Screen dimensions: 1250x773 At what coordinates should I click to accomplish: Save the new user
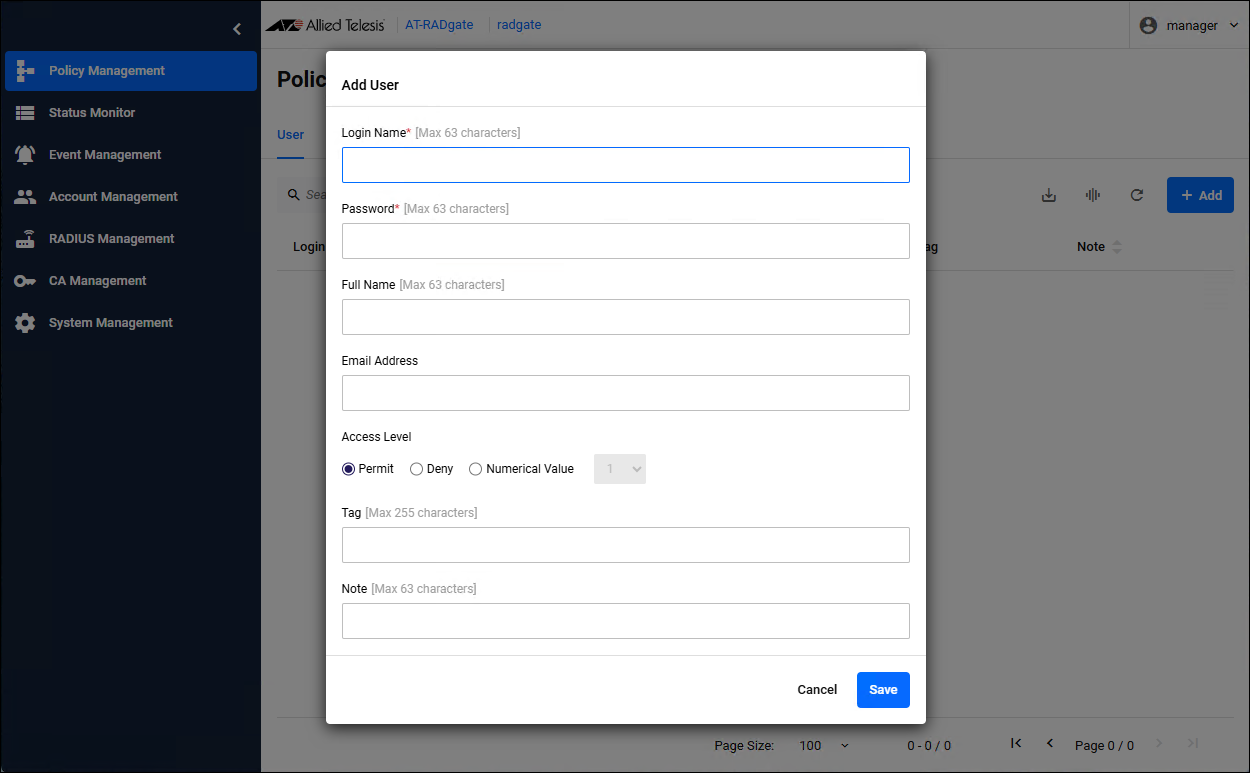883,690
